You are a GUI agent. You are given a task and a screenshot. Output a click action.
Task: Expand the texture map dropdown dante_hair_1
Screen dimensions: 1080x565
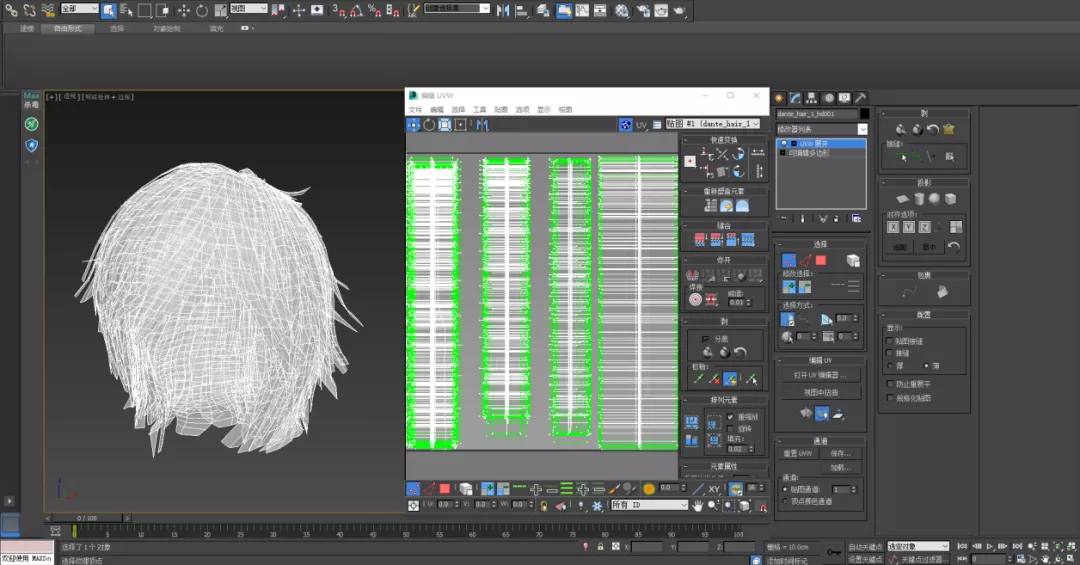click(754, 125)
